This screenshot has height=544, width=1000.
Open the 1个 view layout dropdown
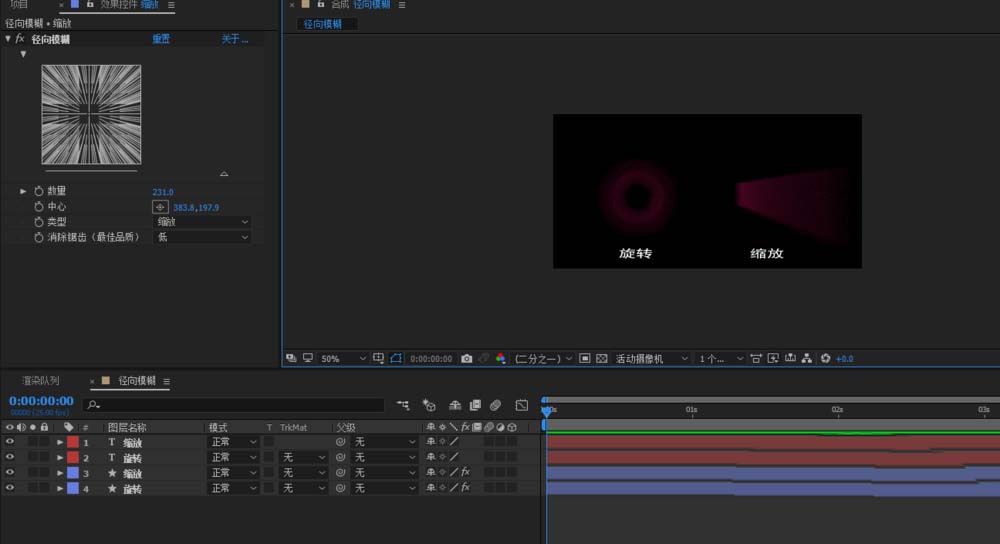click(721, 358)
